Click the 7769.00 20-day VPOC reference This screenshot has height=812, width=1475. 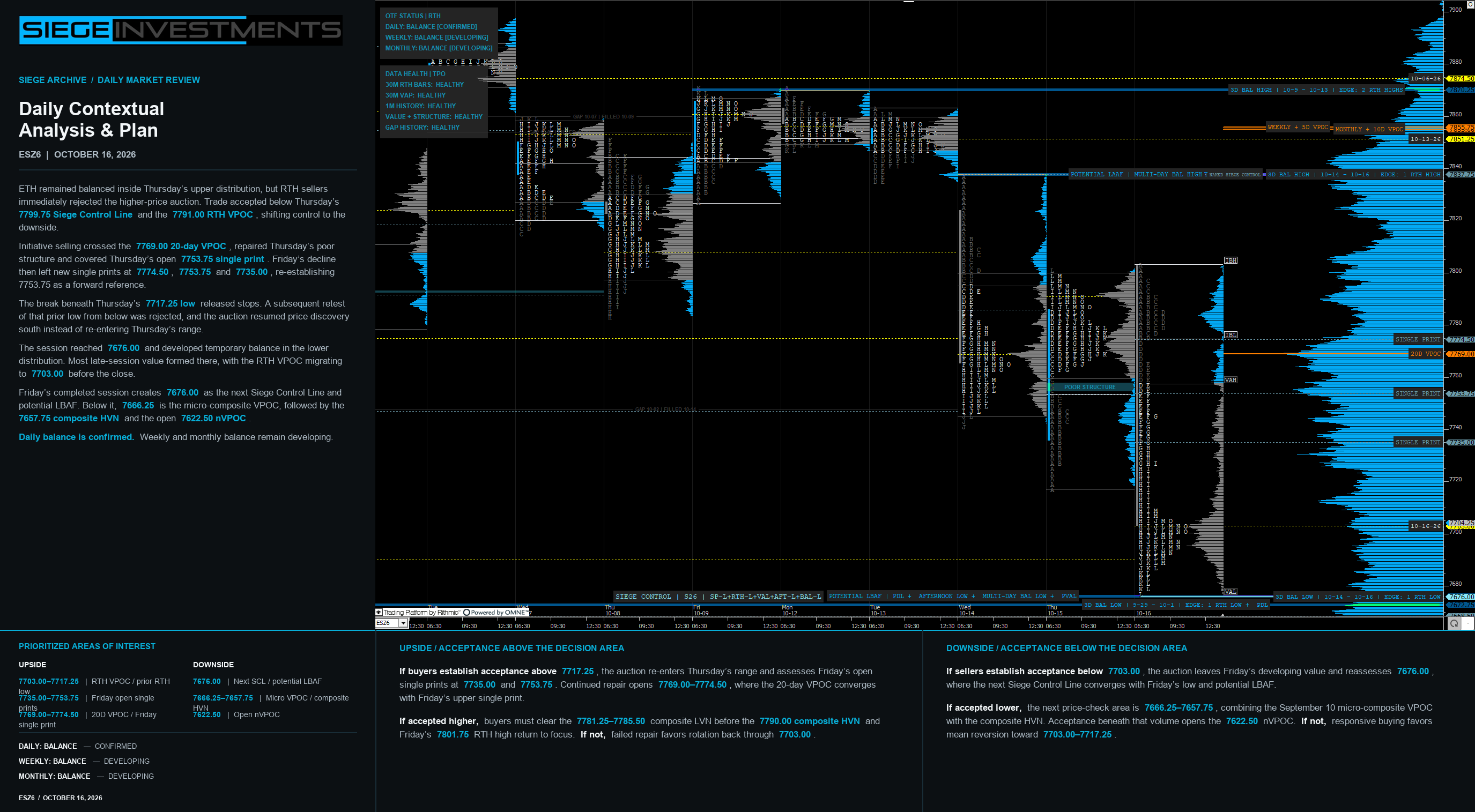pyautogui.click(x=181, y=246)
